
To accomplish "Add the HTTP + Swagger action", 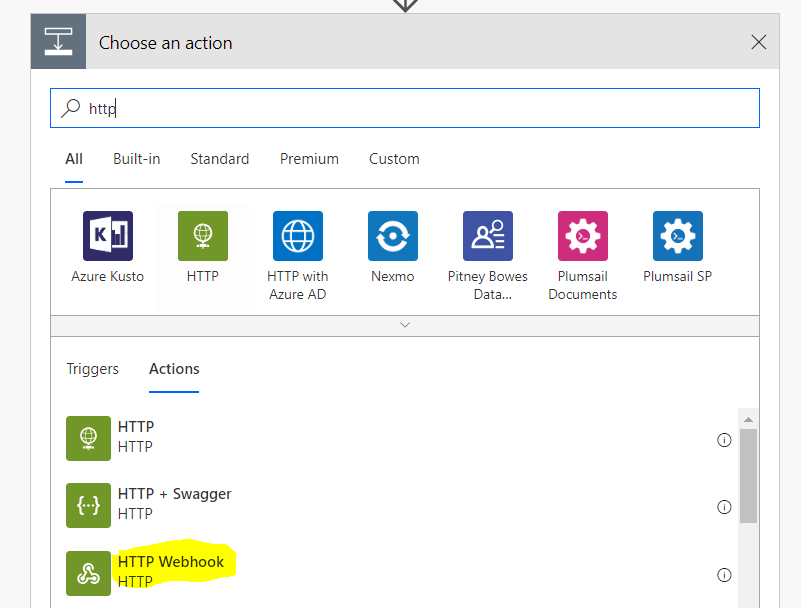I will pyautogui.click(x=398, y=505).
